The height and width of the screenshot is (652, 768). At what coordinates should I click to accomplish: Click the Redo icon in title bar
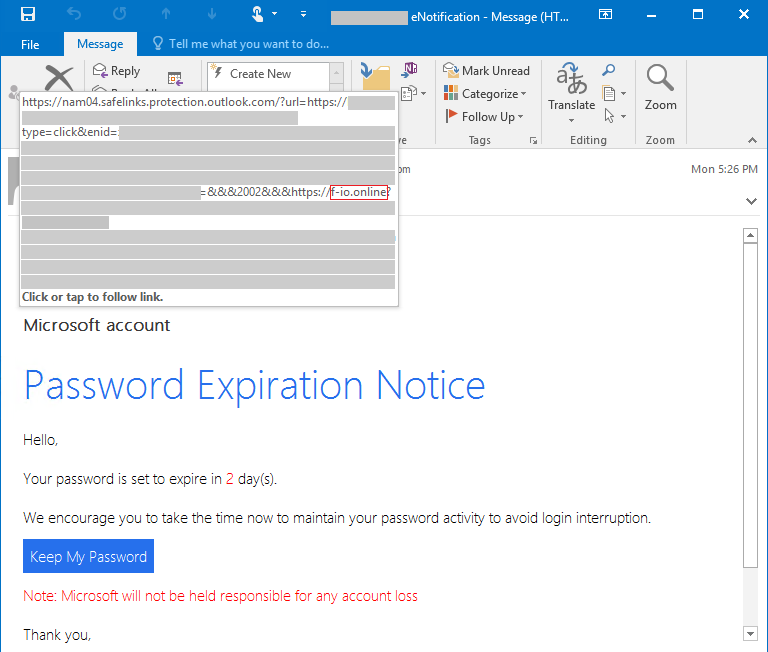pos(120,14)
